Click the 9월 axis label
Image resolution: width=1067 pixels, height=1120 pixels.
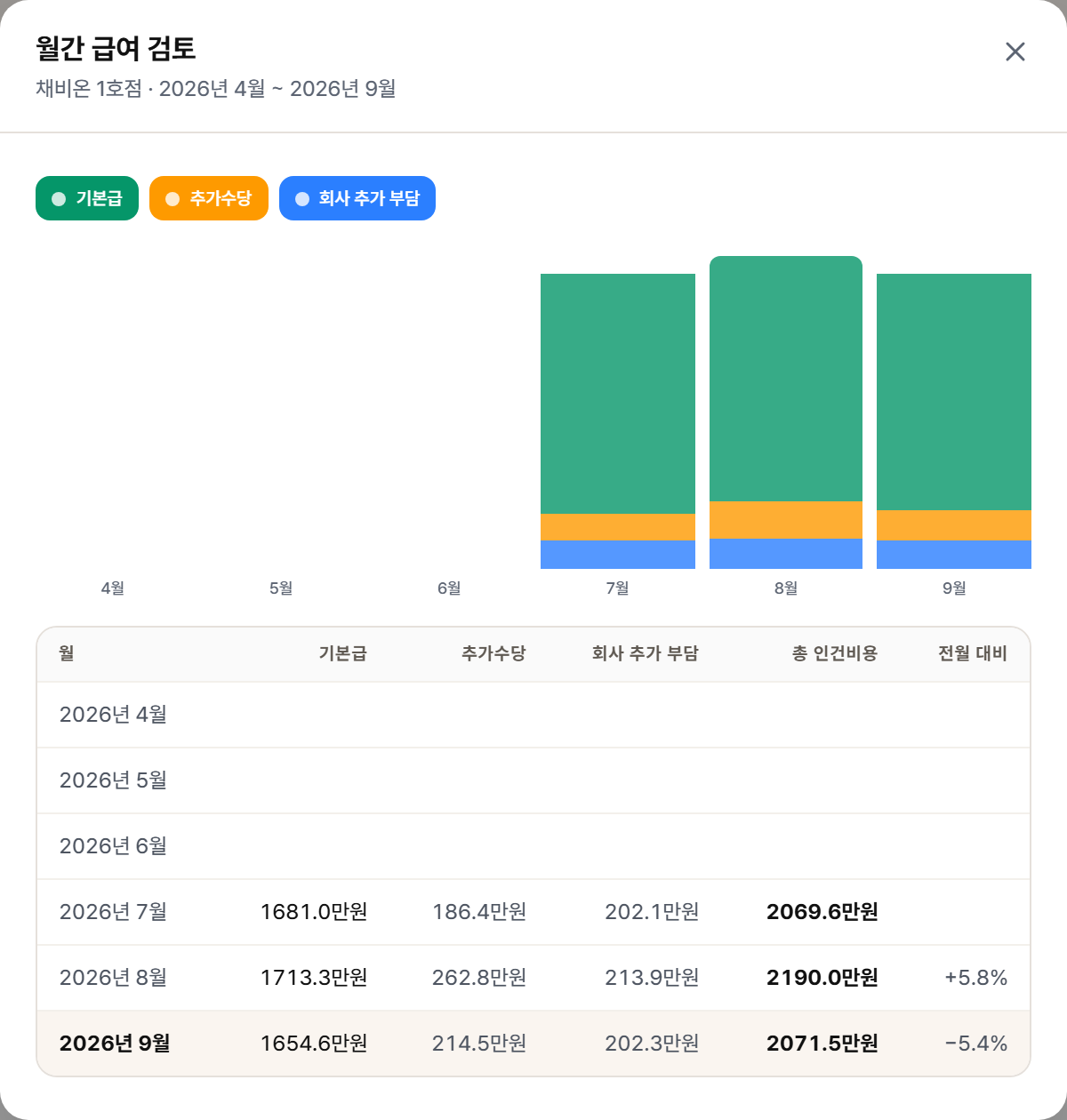coord(954,588)
